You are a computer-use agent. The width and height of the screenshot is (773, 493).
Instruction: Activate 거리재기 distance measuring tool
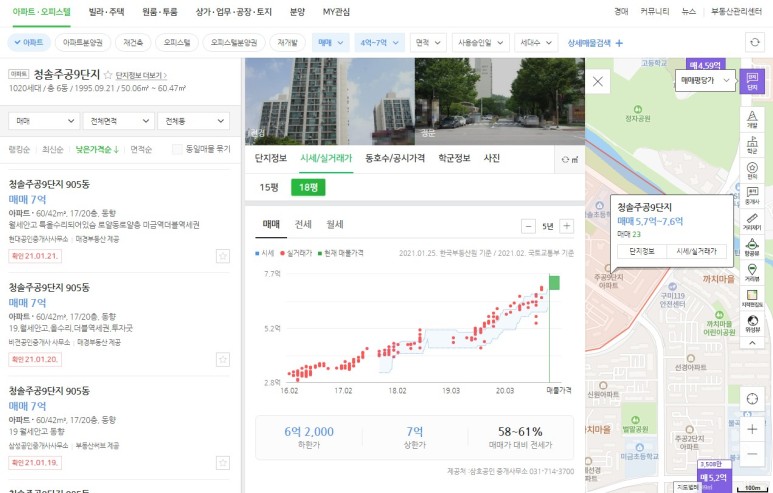[752, 221]
